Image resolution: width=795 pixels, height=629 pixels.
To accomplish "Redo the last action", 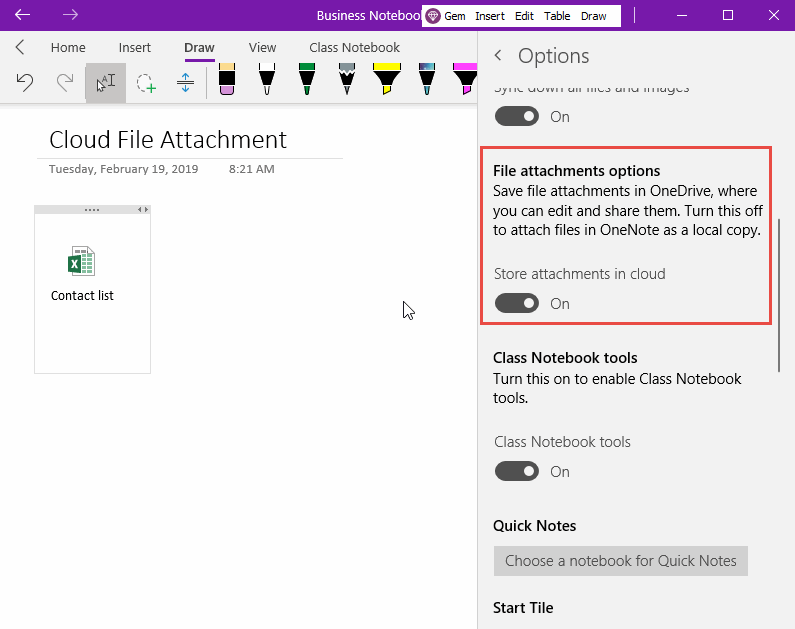I will pyautogui.click(x=65, y=82).
